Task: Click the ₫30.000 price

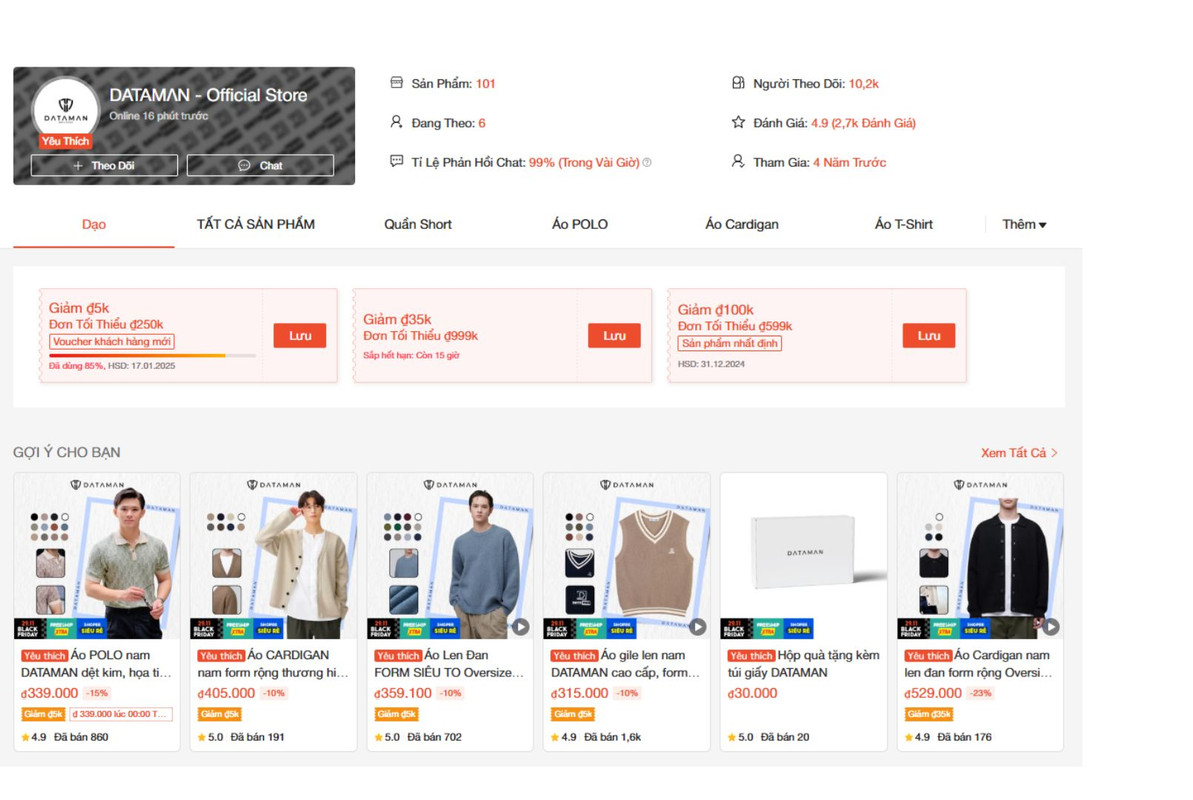Action: click(x=752, y=693)
